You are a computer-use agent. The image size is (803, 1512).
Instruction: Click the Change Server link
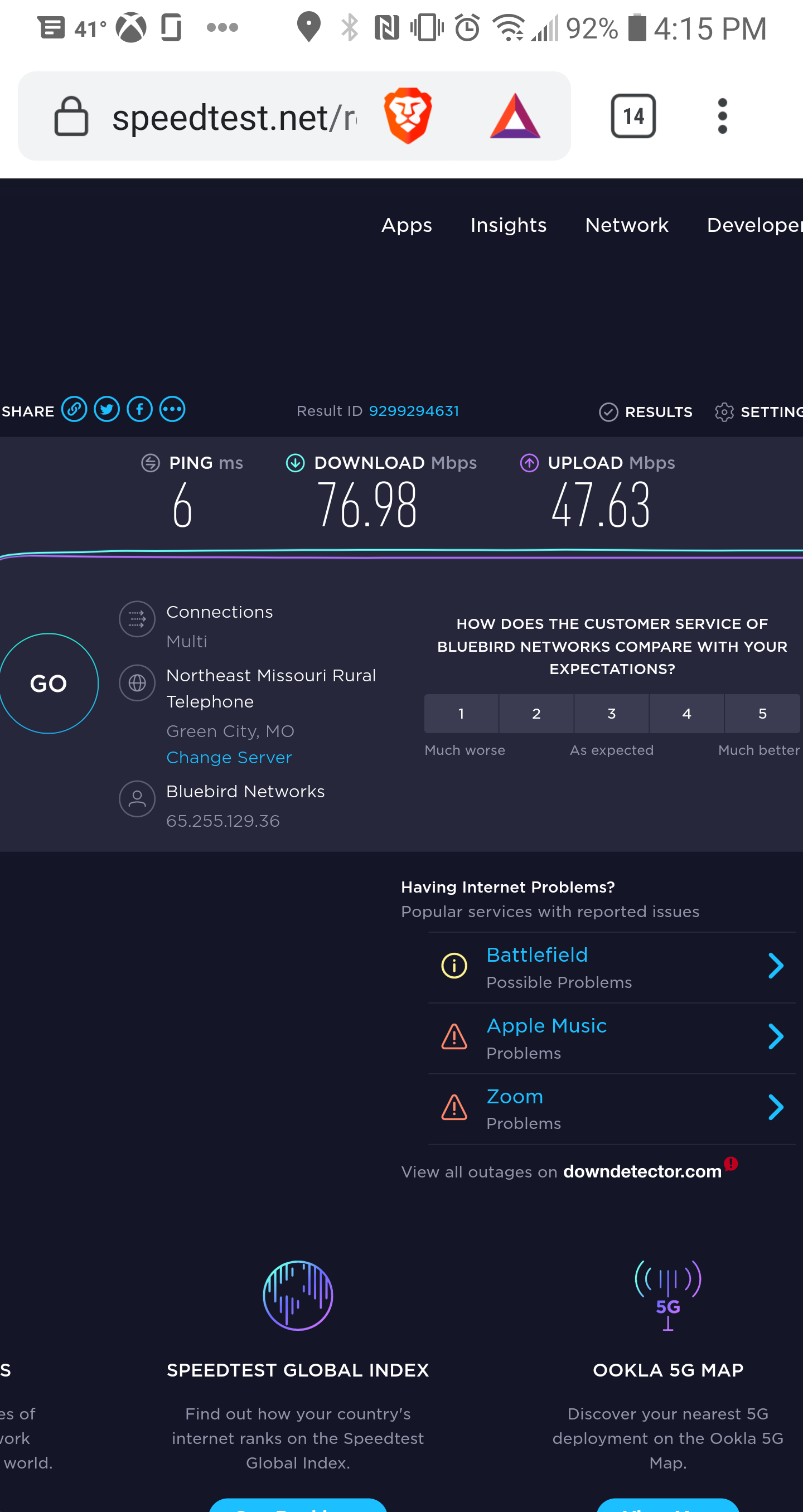coord(229,757)
